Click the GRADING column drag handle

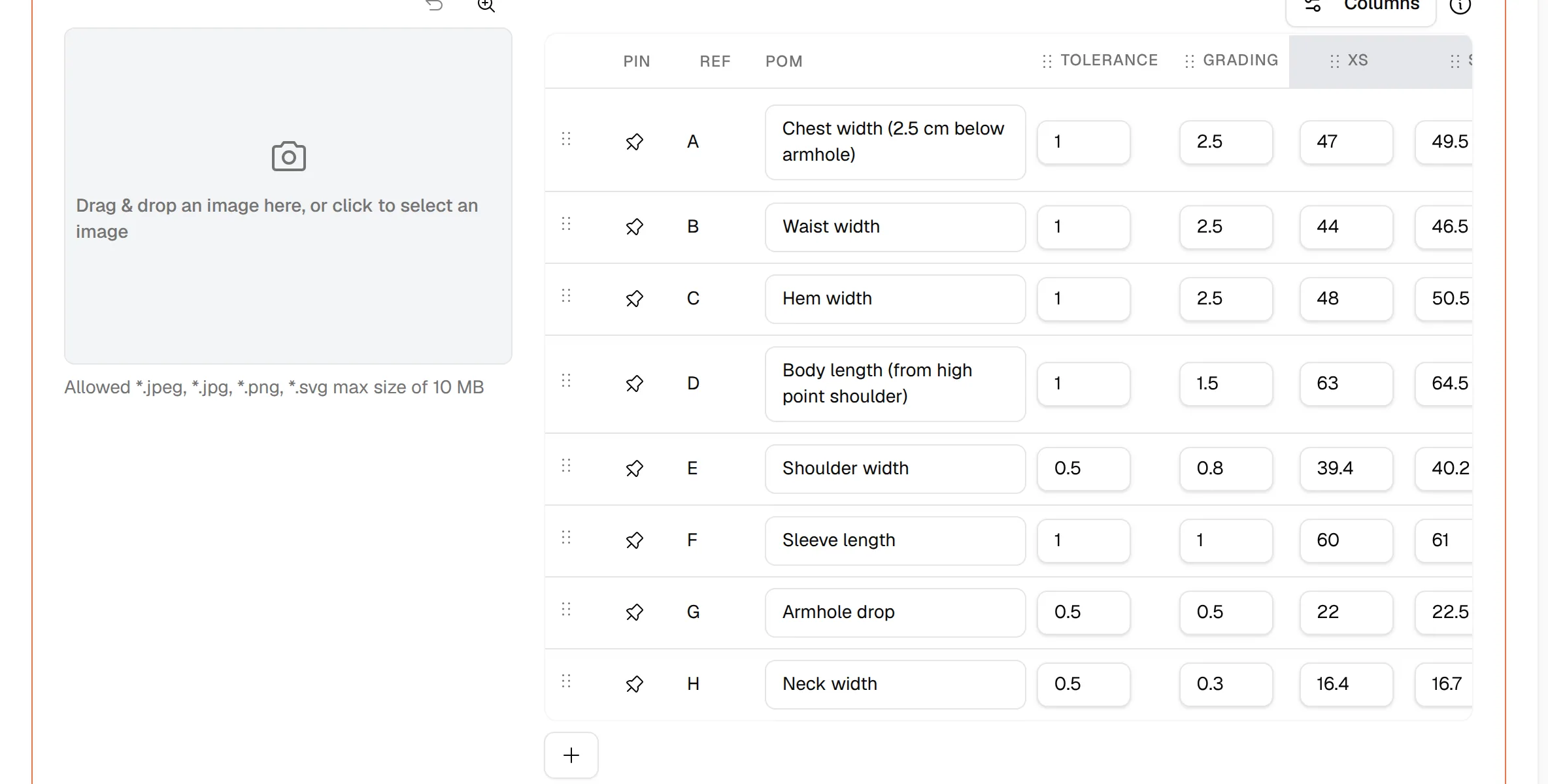pyautogui.click(x=1189, y=61)
